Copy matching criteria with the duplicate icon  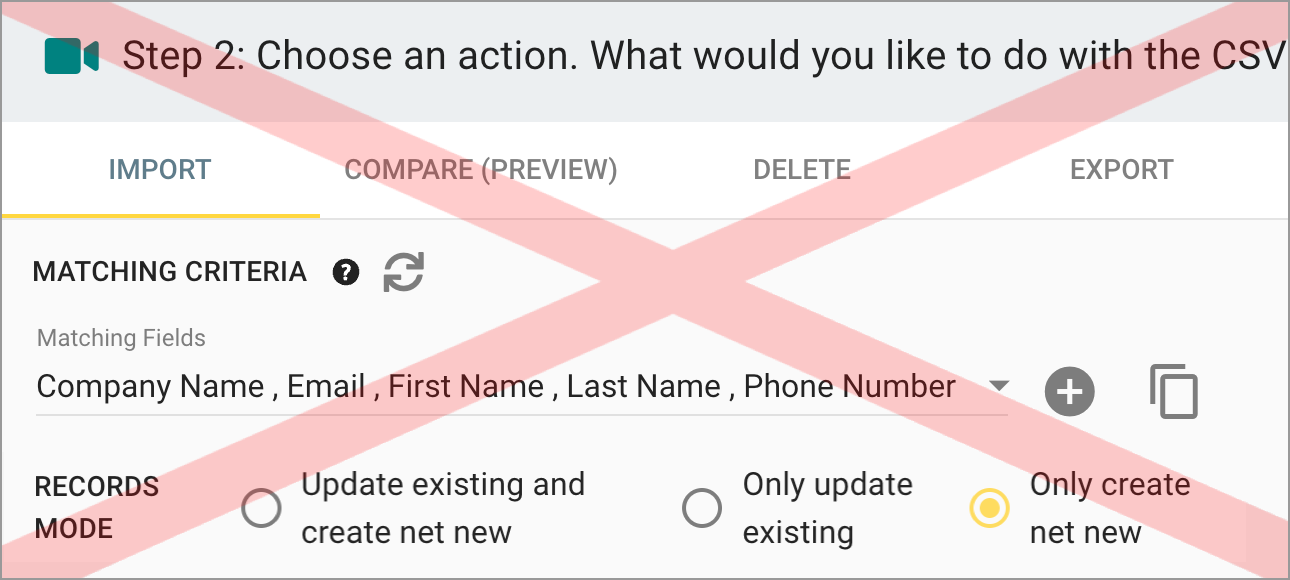point(1174,391)
